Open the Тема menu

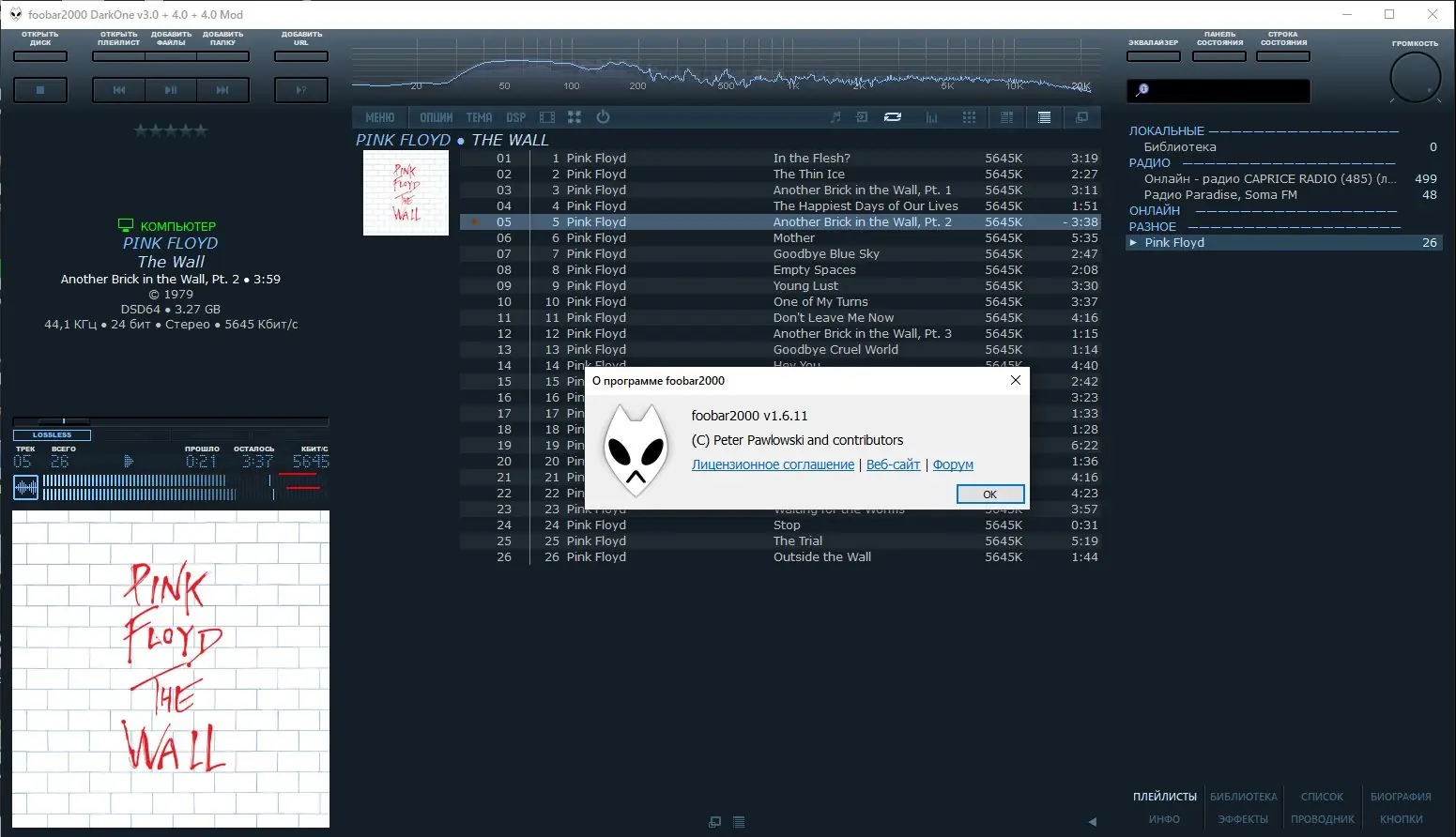point(479,117)
